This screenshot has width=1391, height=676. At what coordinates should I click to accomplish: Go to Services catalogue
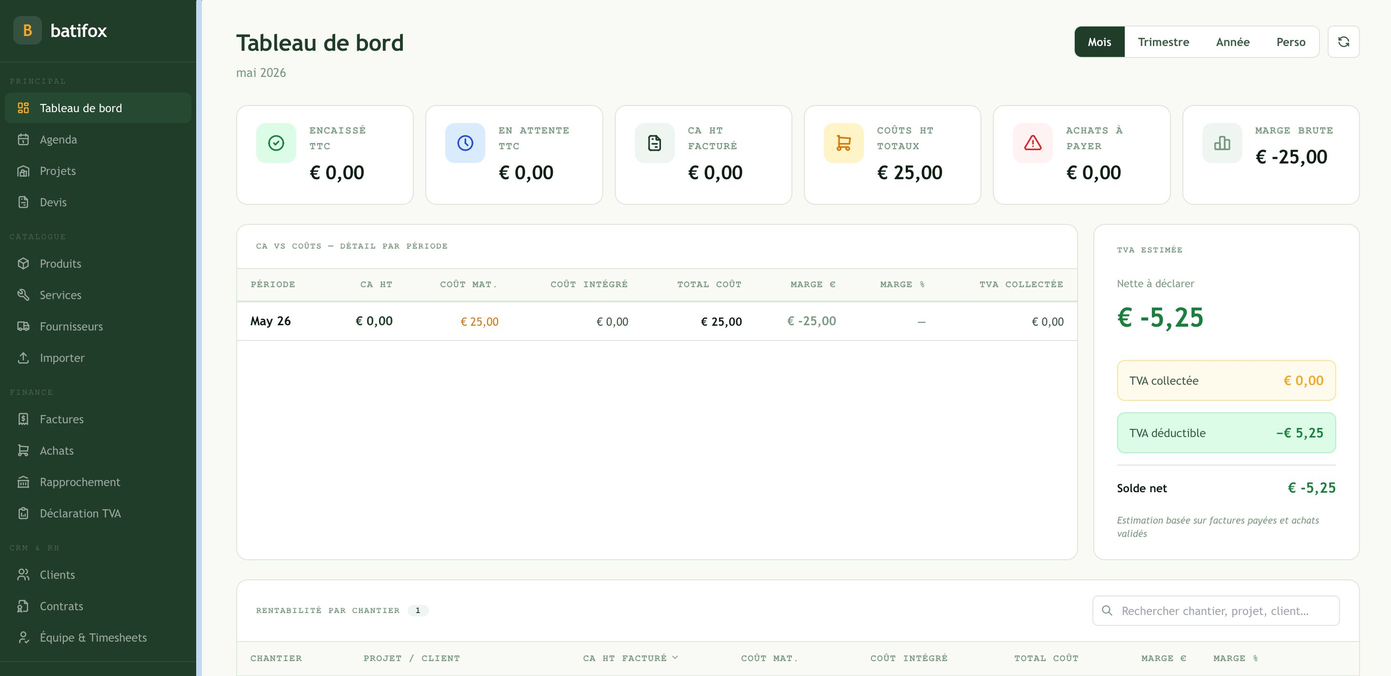(98, 295)
